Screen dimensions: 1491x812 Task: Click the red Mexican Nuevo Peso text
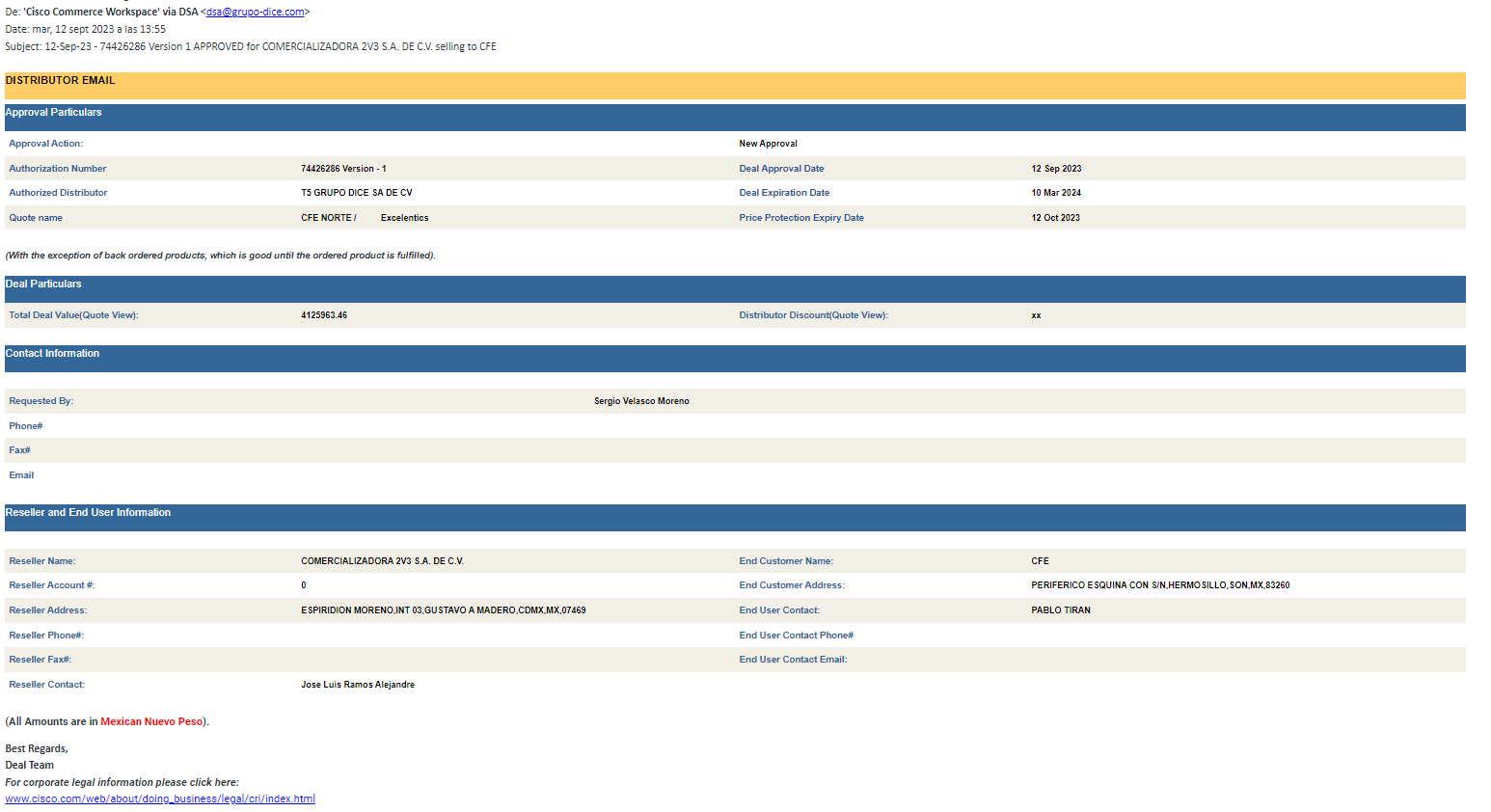[x=151, y=721]
